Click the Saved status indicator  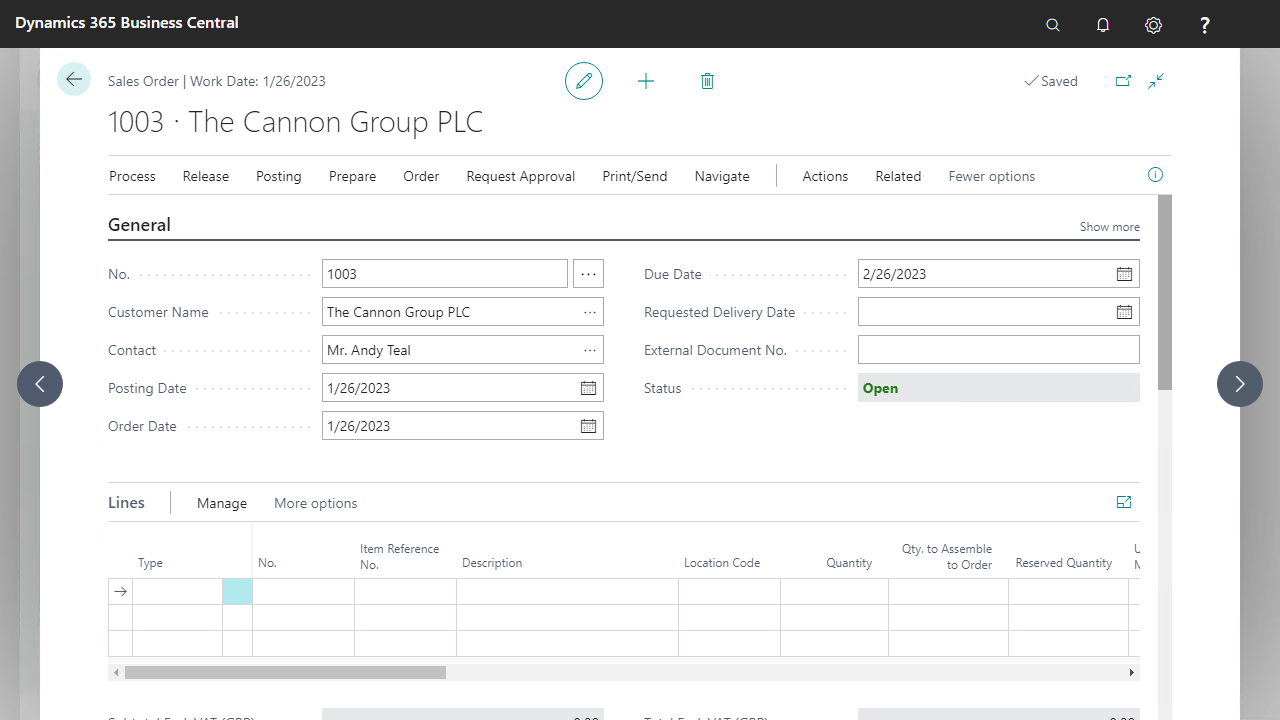[x=1051, y=81]
